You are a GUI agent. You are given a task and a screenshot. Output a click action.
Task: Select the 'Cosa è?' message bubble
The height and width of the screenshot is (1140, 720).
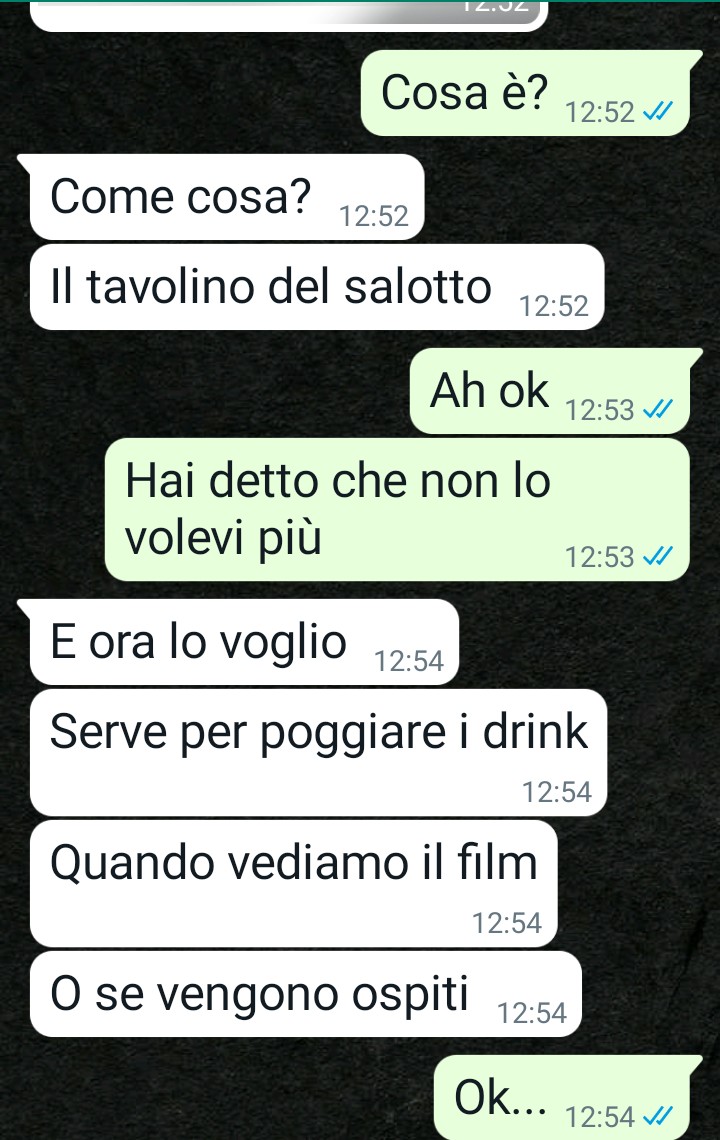click(x=532, y=93)
